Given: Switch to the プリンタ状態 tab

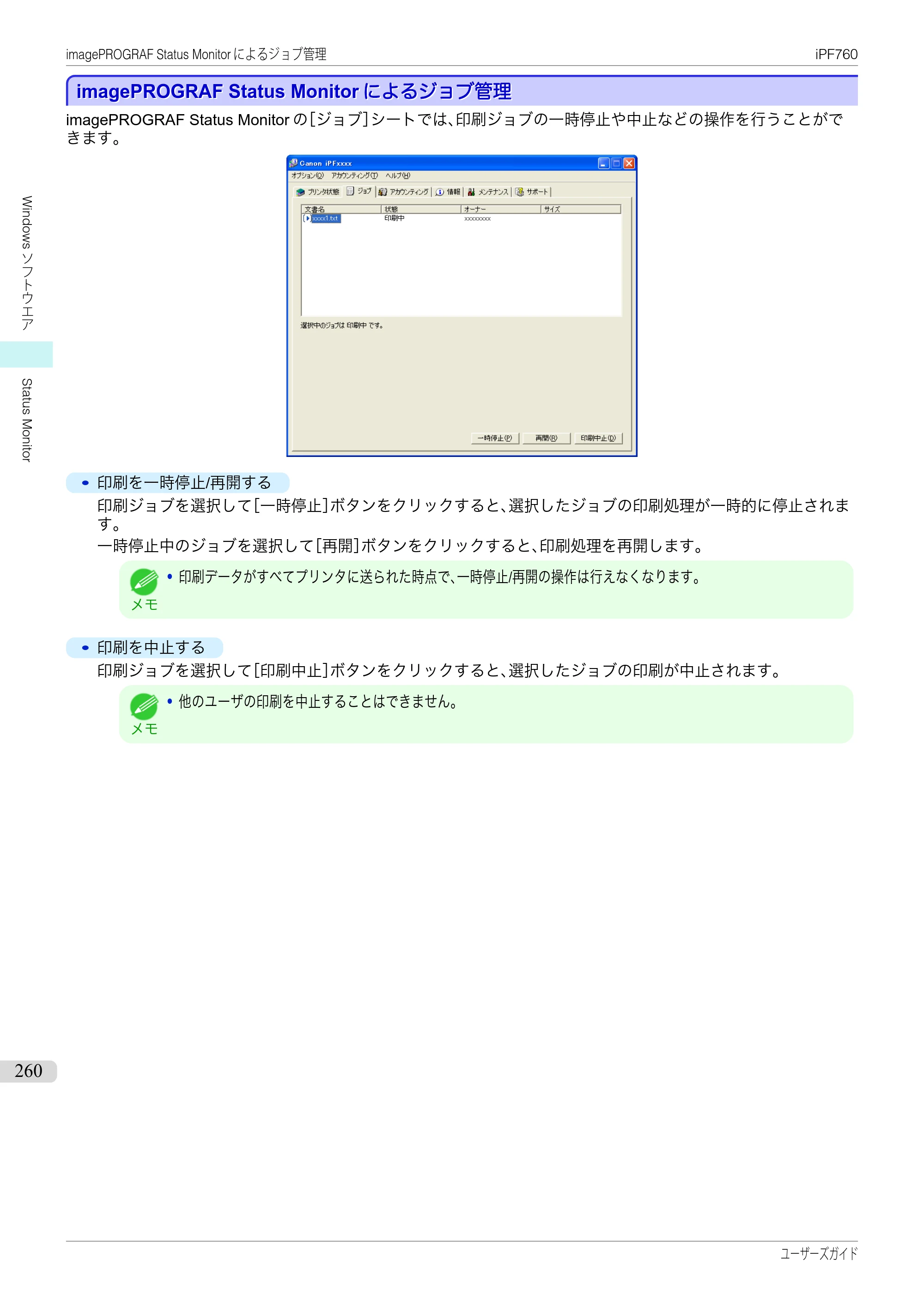Looking at the screenshot, I should (318, 192).
